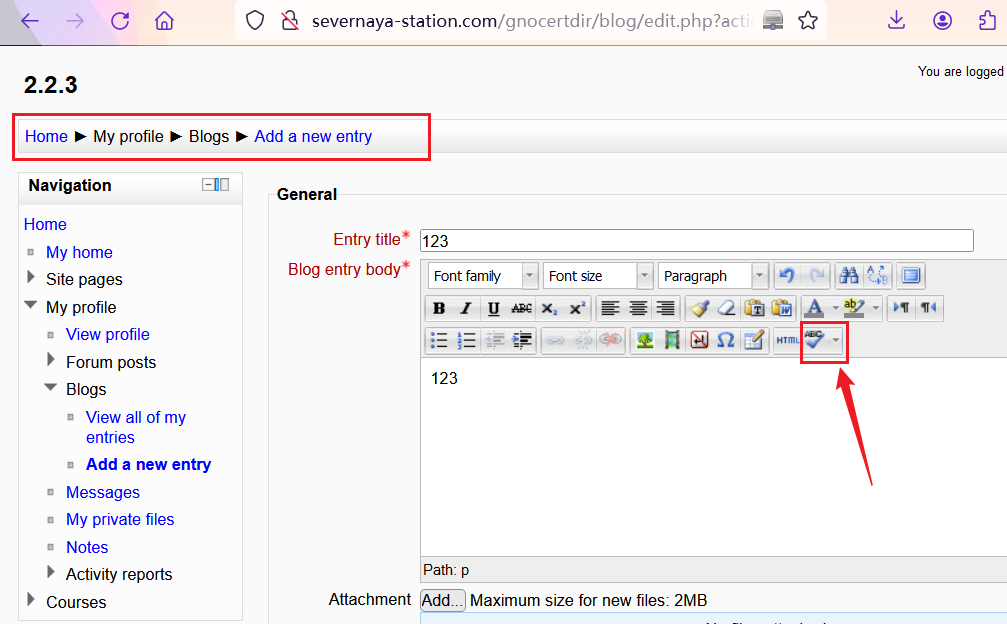Image resolution: width=1007 pixels, height=624 pixels.
Task: Open the View profile link
Action: (x=107, y=334)
